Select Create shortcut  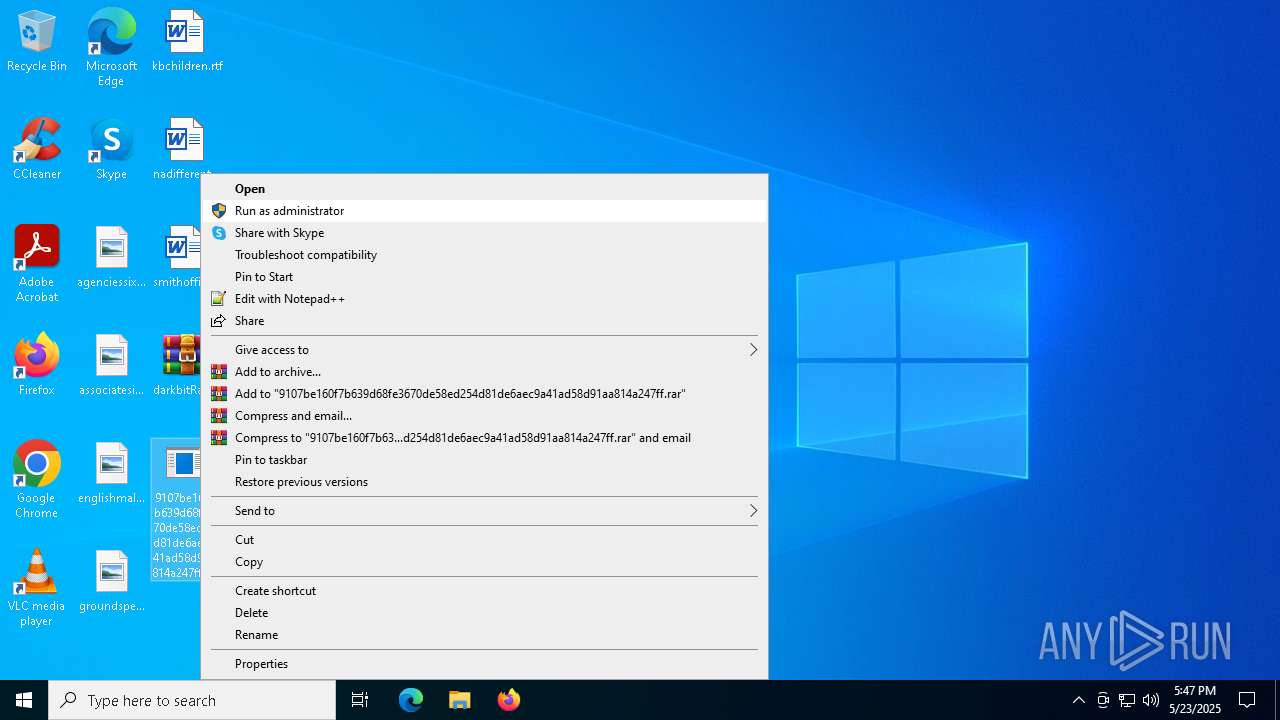coord(484,591)
